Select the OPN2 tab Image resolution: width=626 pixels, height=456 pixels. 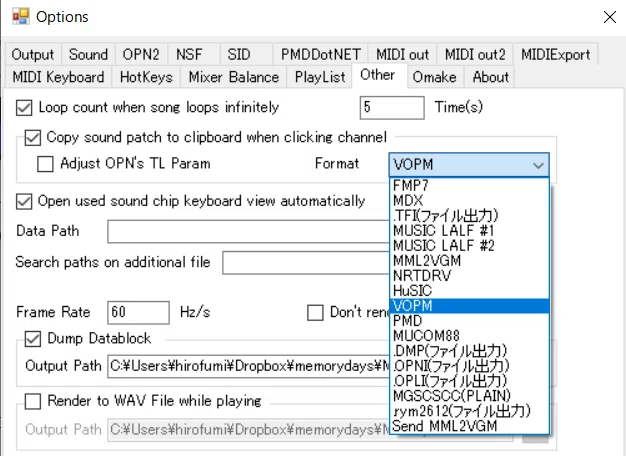pos(141,54)
